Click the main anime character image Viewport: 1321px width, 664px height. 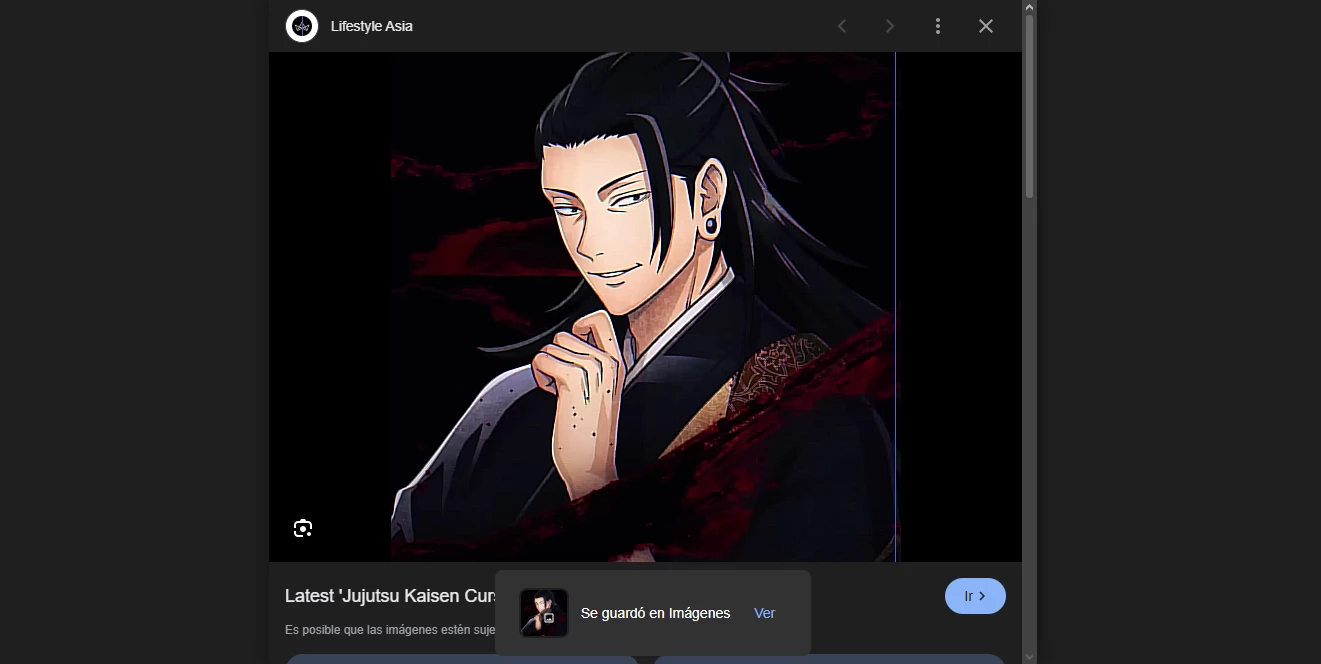click(645, 307)
